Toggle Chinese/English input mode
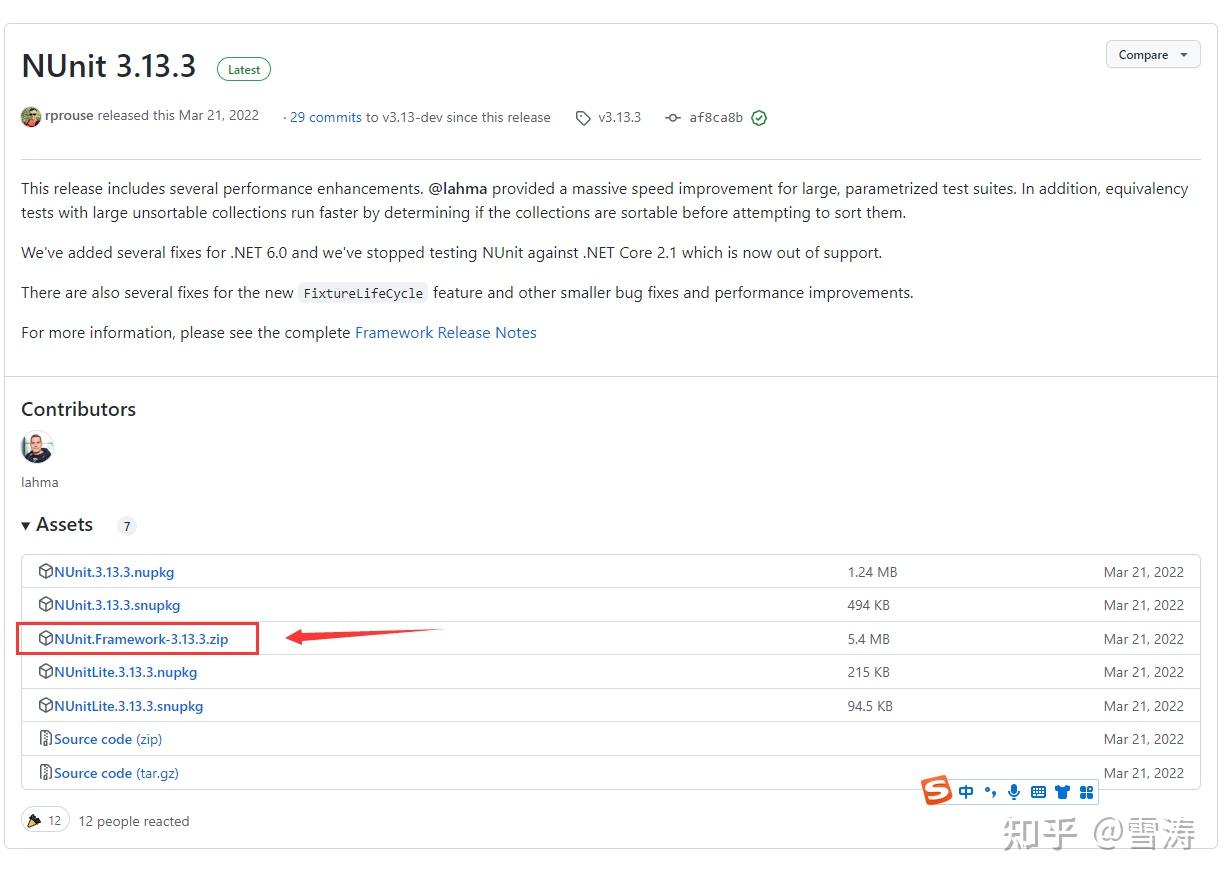Image resolution: width=1226 pixels, height=883 pixels. pos(966,792)
